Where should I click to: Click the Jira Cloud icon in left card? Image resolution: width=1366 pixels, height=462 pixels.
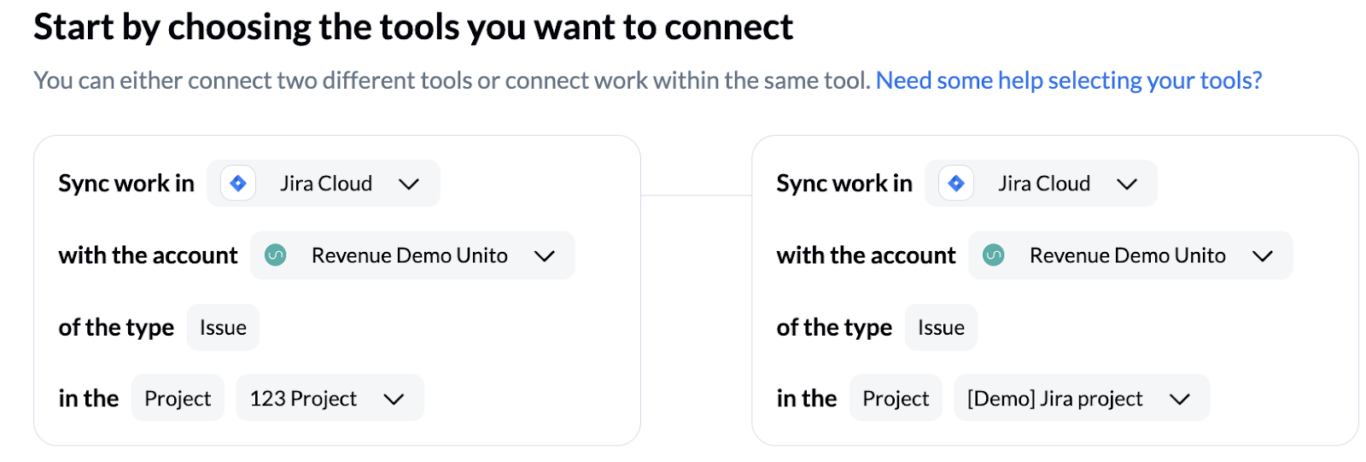click(x=238, y=184)
